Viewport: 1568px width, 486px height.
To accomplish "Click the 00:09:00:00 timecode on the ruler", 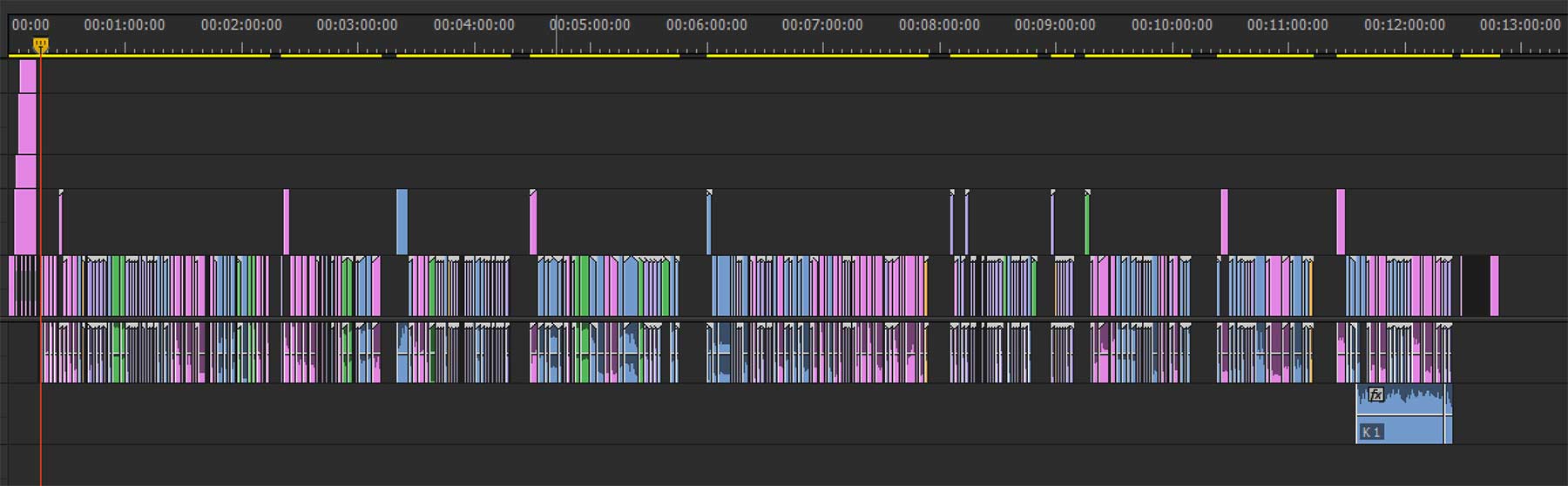I will [1055, 25].
